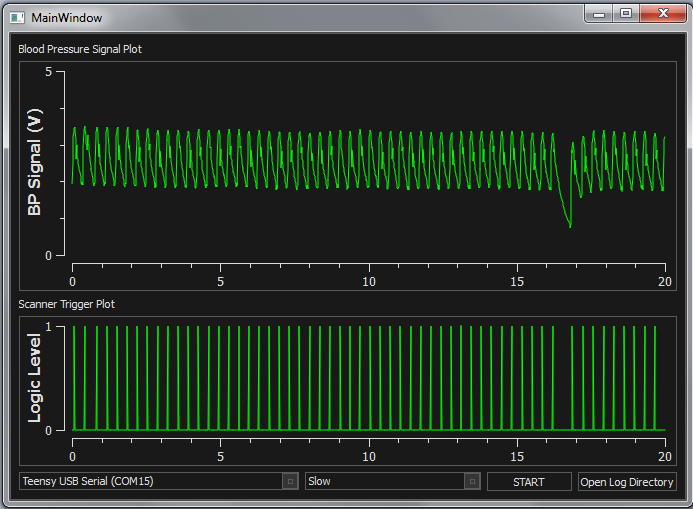693x509 pixels.
Task: Click the 20 tick label on BP plot x-axis
Action: (665, 281)
